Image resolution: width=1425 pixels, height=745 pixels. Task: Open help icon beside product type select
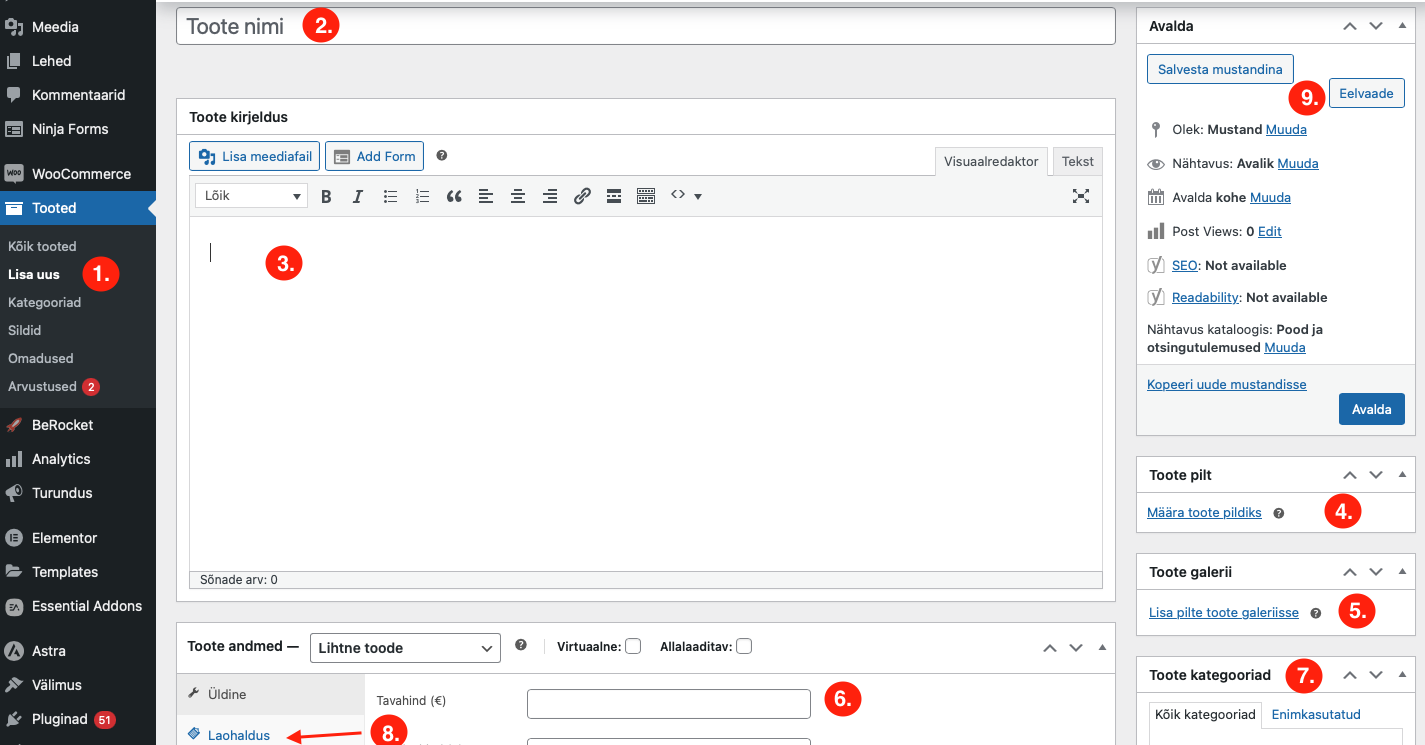[521, 646]
